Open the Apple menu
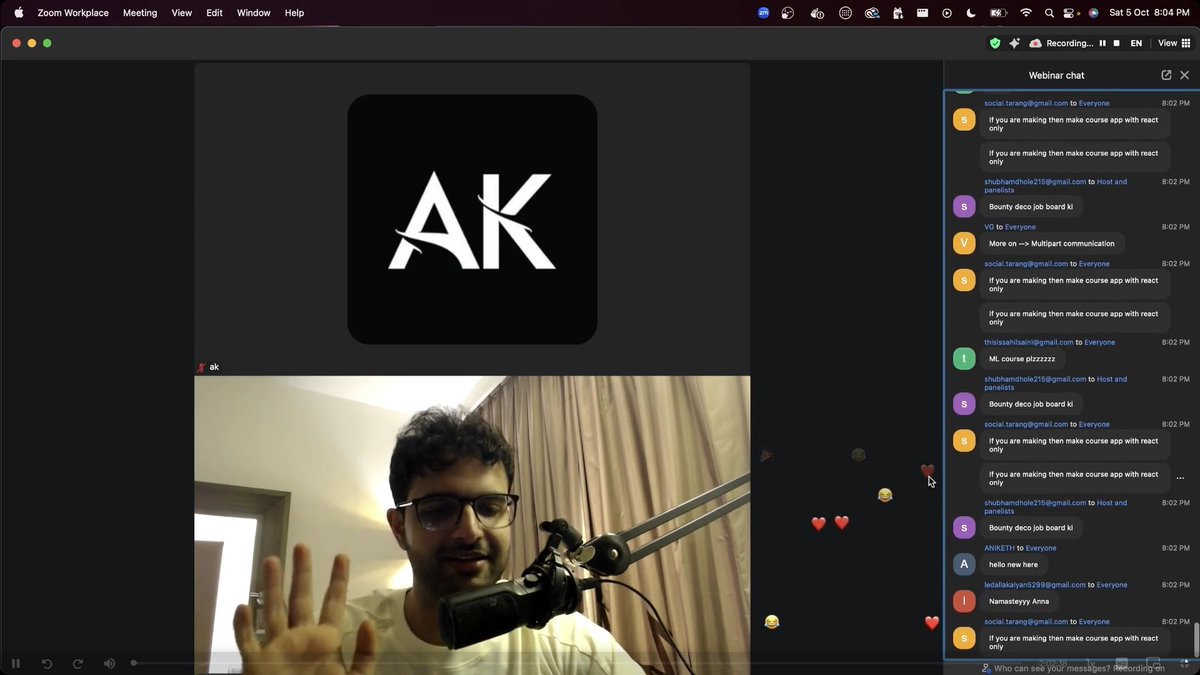Viewport: 1200px width, 675px height. [18, 13]
